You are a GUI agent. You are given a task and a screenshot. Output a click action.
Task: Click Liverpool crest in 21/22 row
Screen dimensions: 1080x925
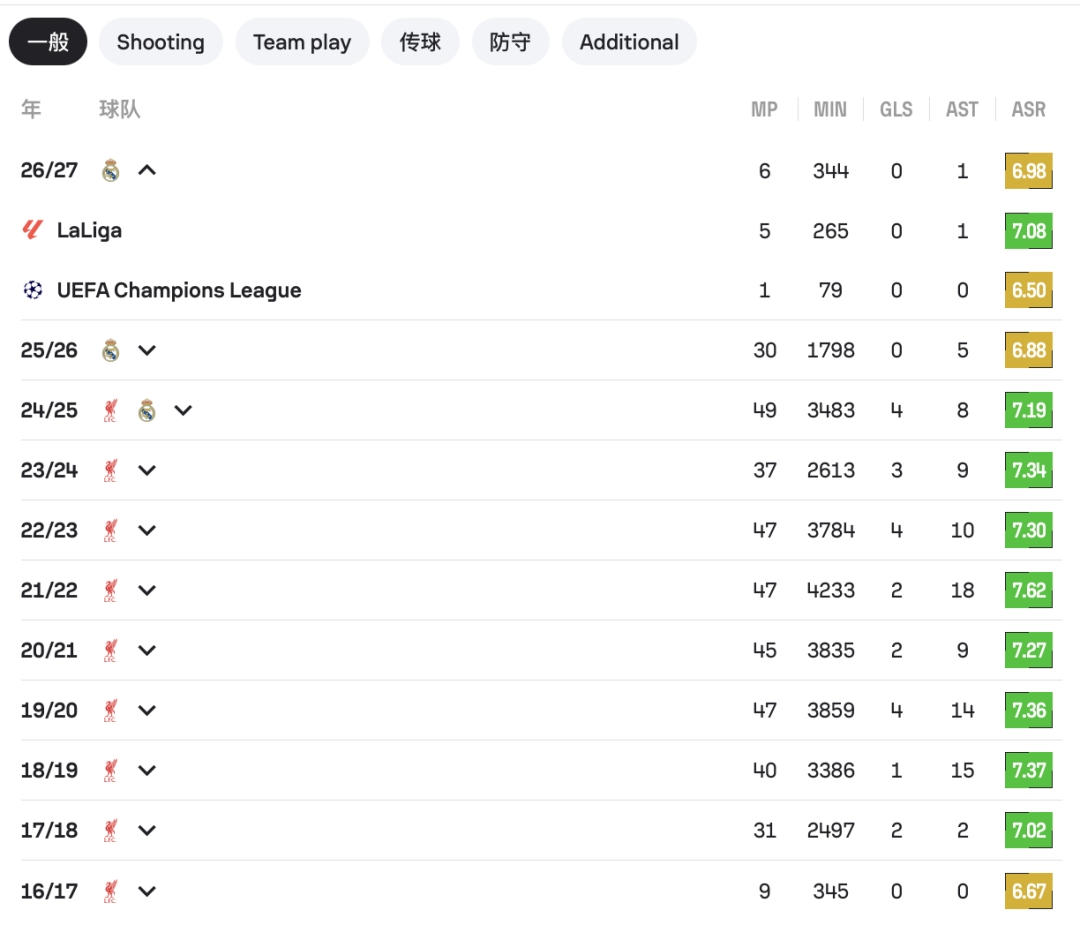(110, 590)
